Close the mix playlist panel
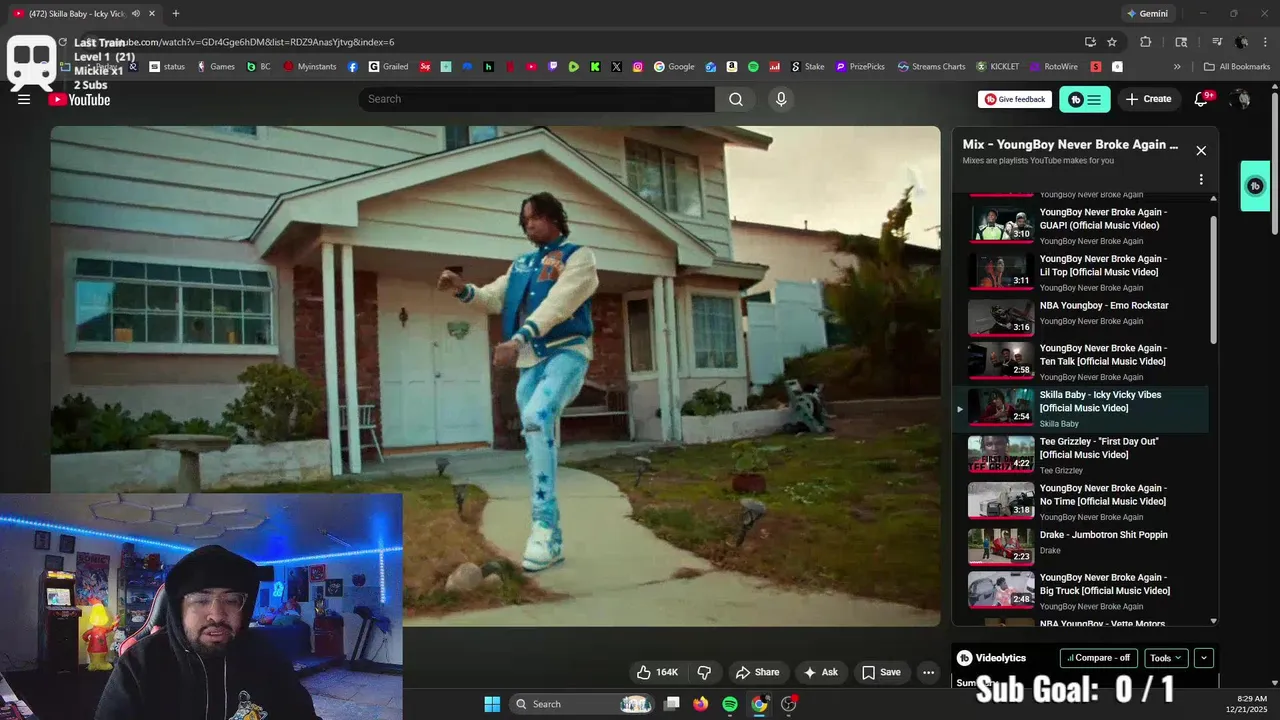Viewport: 1280px width, 720px height. [x=1201, y=151]
